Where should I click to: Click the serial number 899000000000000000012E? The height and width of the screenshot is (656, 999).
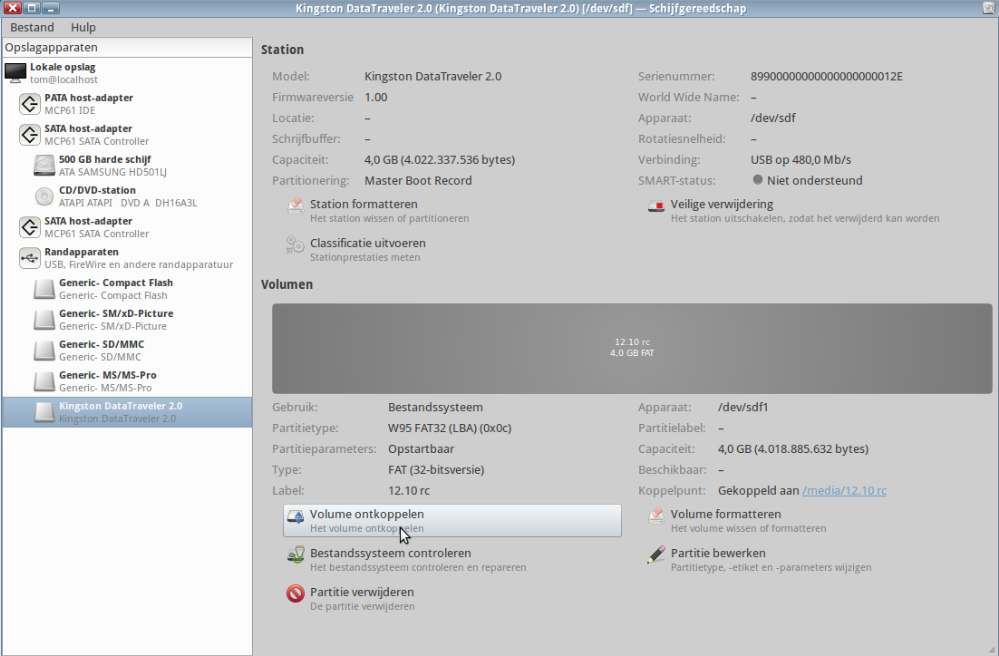click(826, 76)
